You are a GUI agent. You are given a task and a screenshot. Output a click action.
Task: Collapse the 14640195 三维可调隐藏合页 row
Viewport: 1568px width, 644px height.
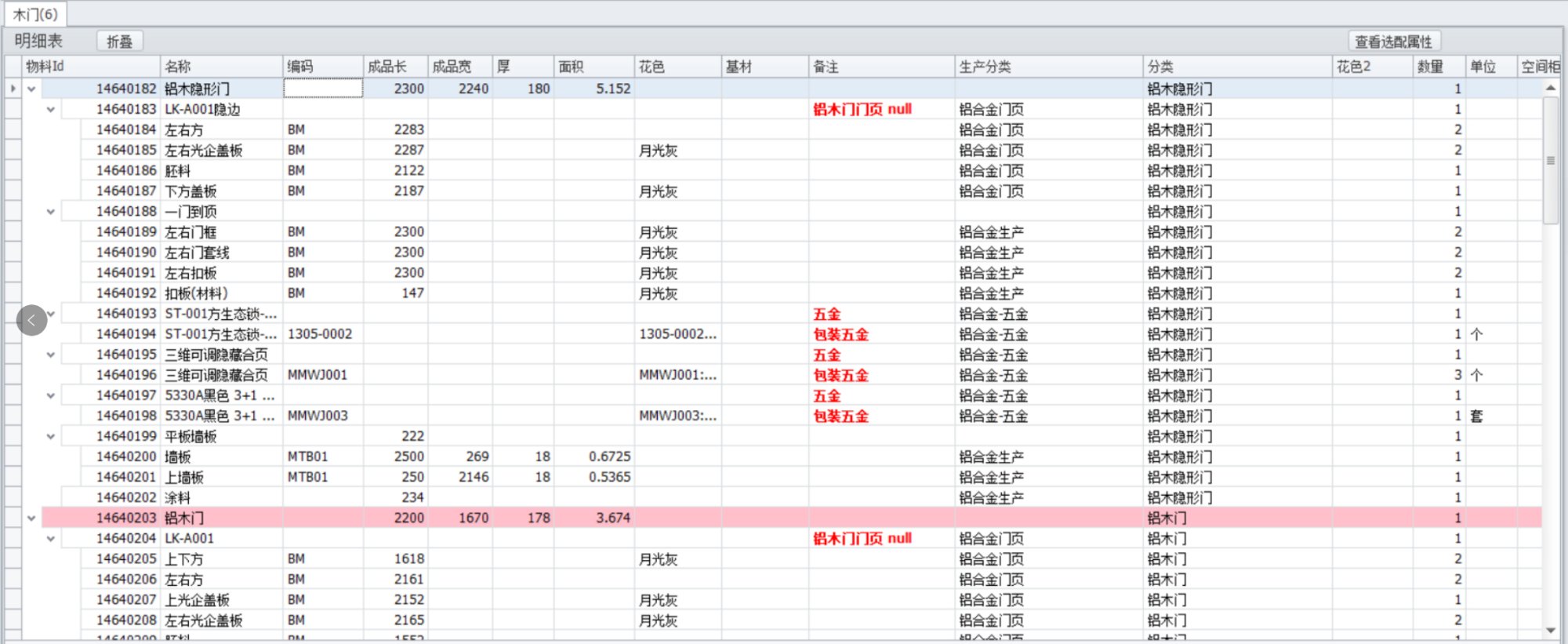pyautogui.click(x=51, y=354)
